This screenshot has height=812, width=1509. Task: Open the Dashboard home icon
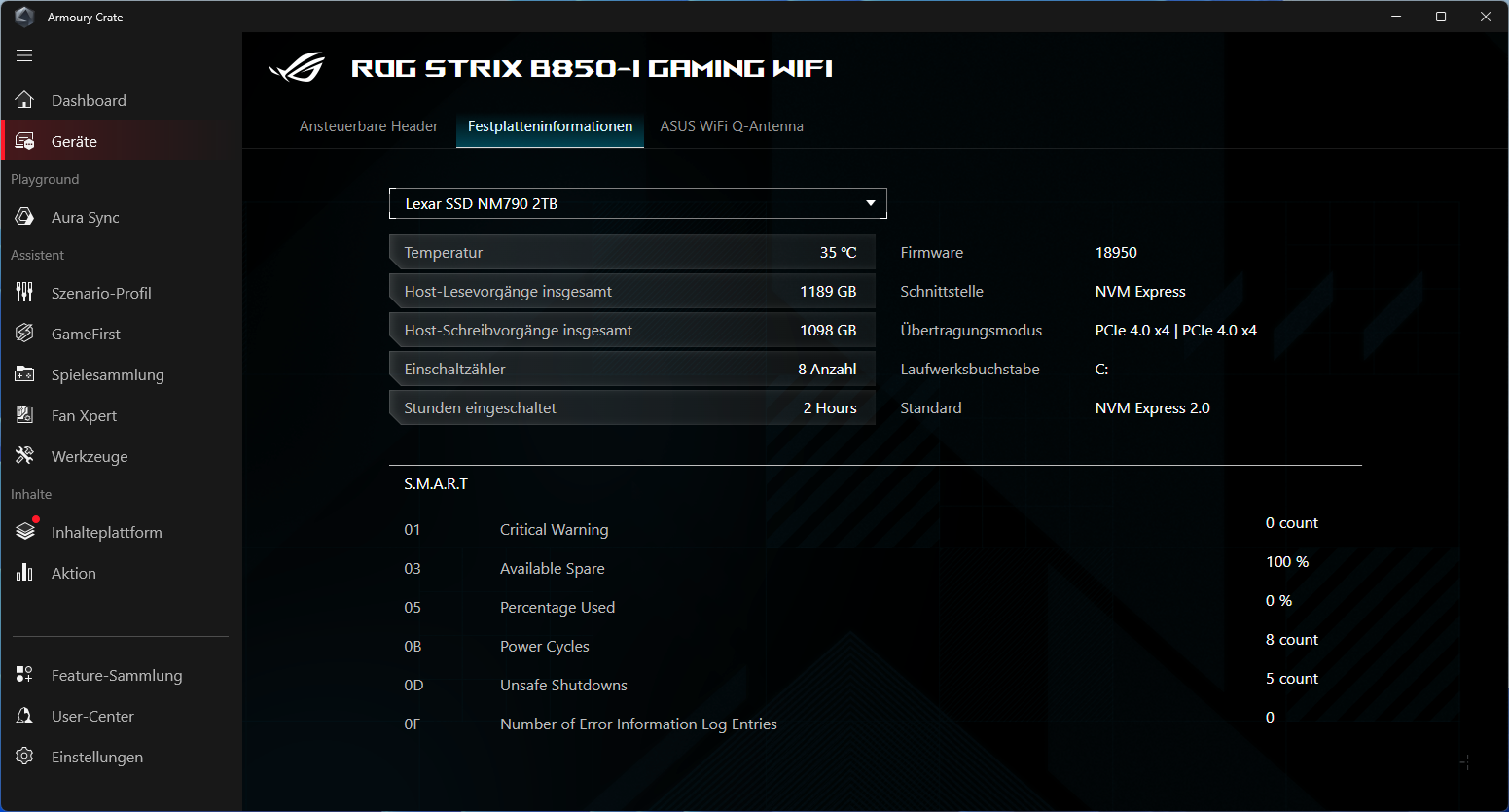(x=25, y=100)
